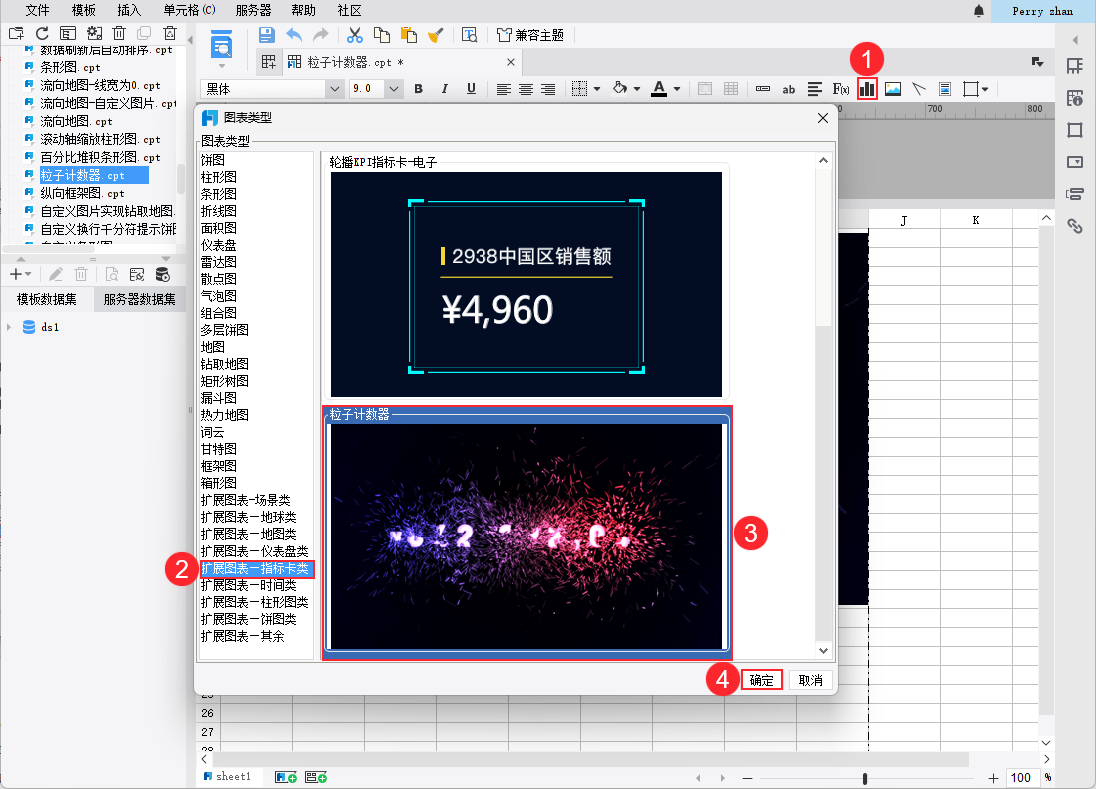
Task: Click the refresh icon in file panel
Action: click(42, 33)
